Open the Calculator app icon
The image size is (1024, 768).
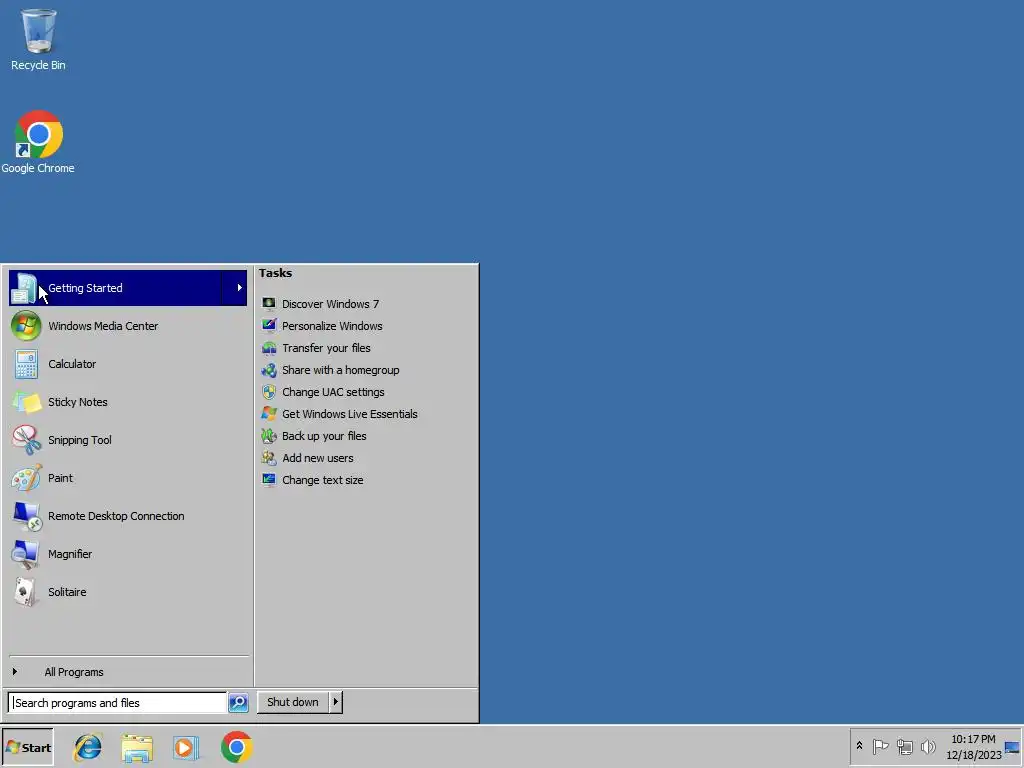click(x=26, y=364)
